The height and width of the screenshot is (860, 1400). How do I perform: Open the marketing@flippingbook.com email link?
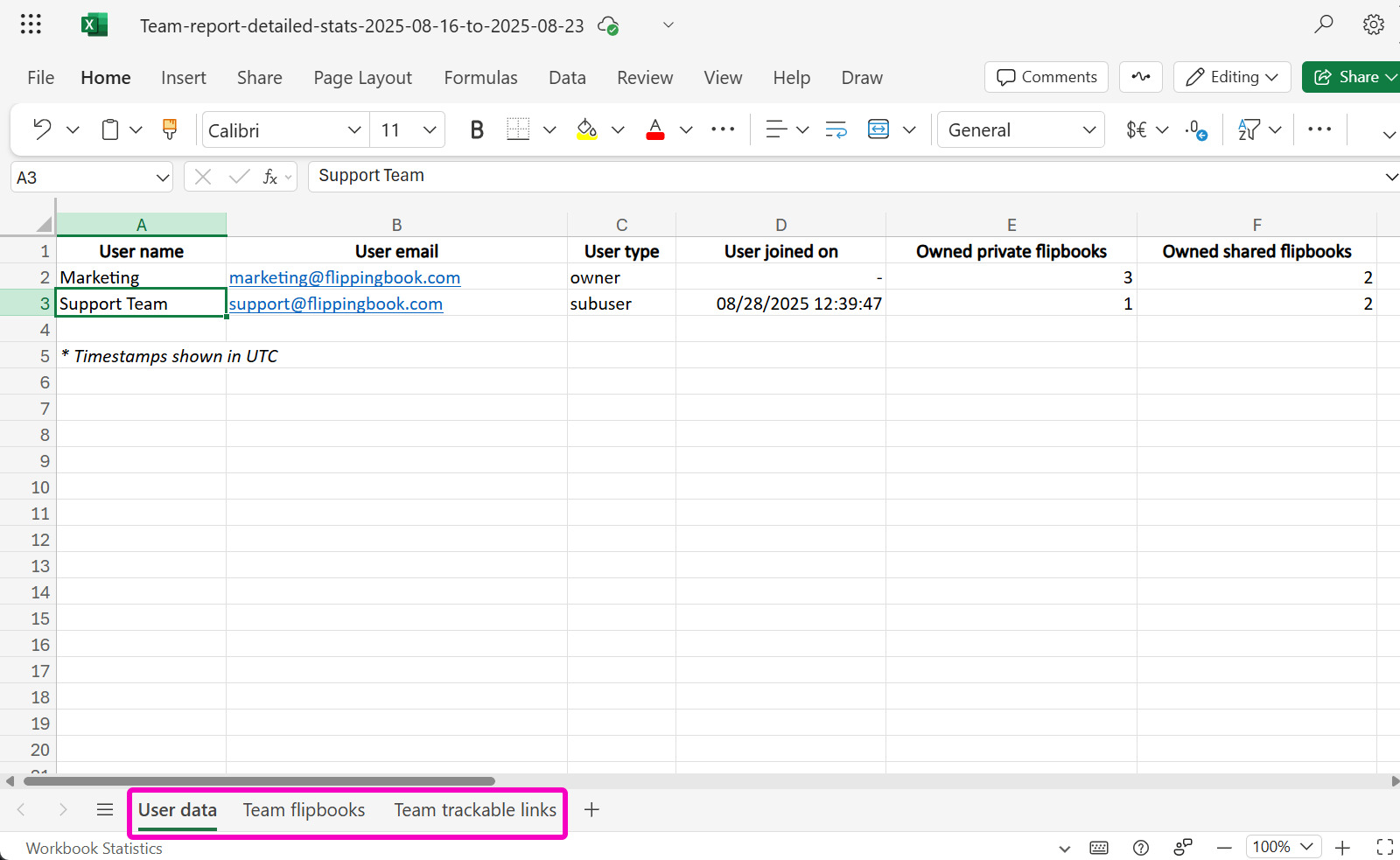coord(344,277)
